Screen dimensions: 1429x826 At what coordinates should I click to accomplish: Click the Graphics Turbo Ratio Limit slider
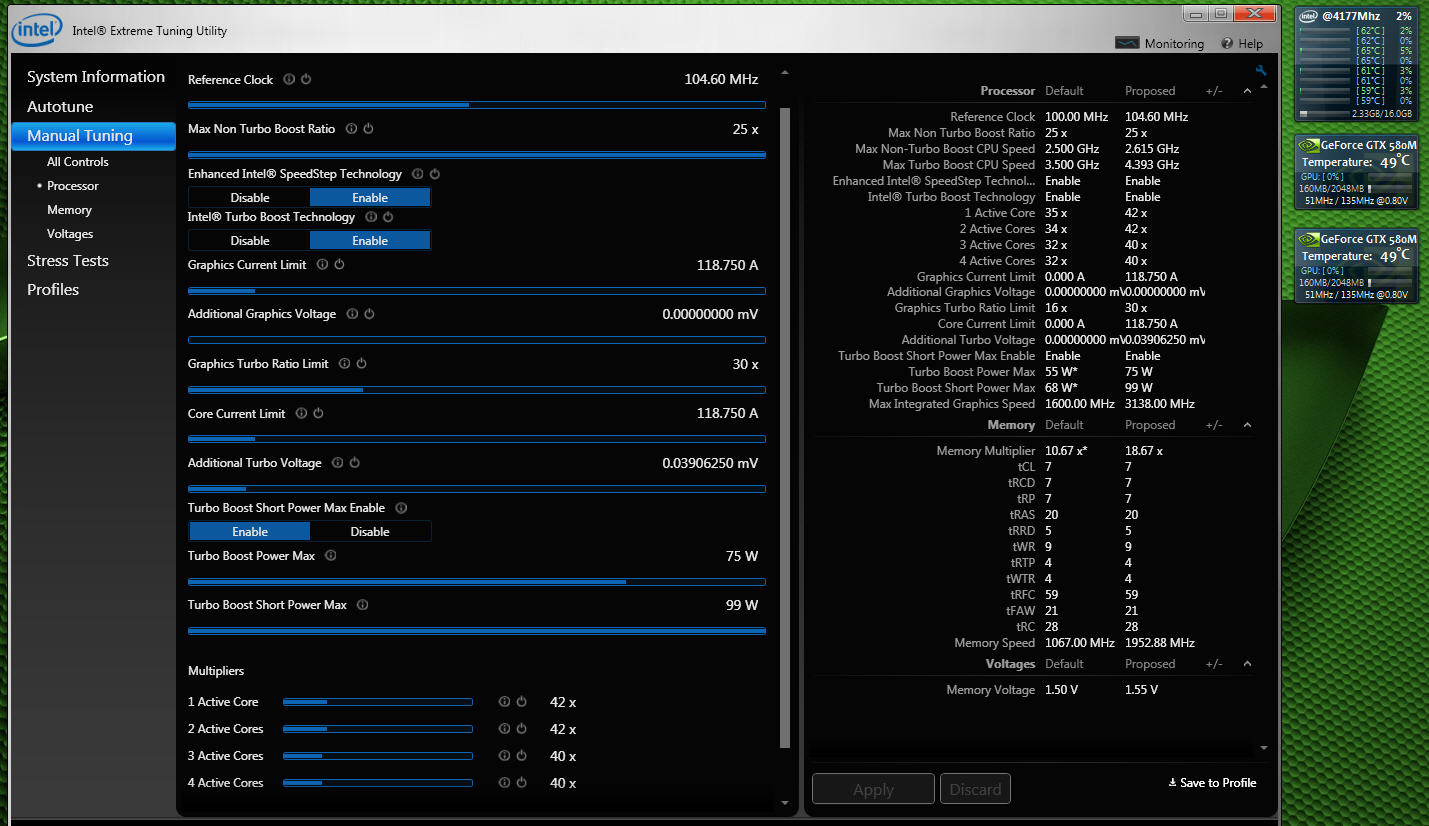(477, 390)
